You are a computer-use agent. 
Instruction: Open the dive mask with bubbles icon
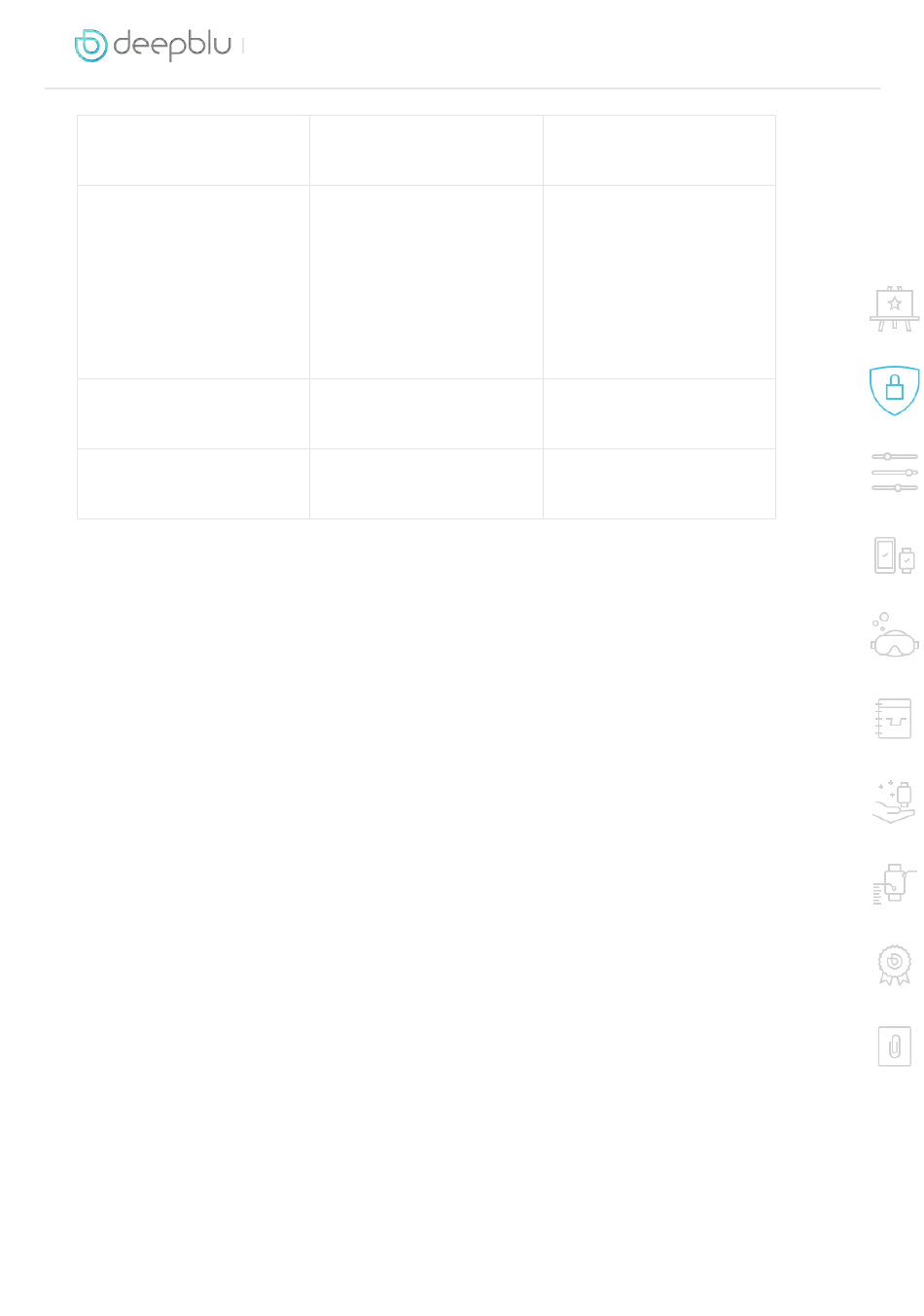point(894,635)
